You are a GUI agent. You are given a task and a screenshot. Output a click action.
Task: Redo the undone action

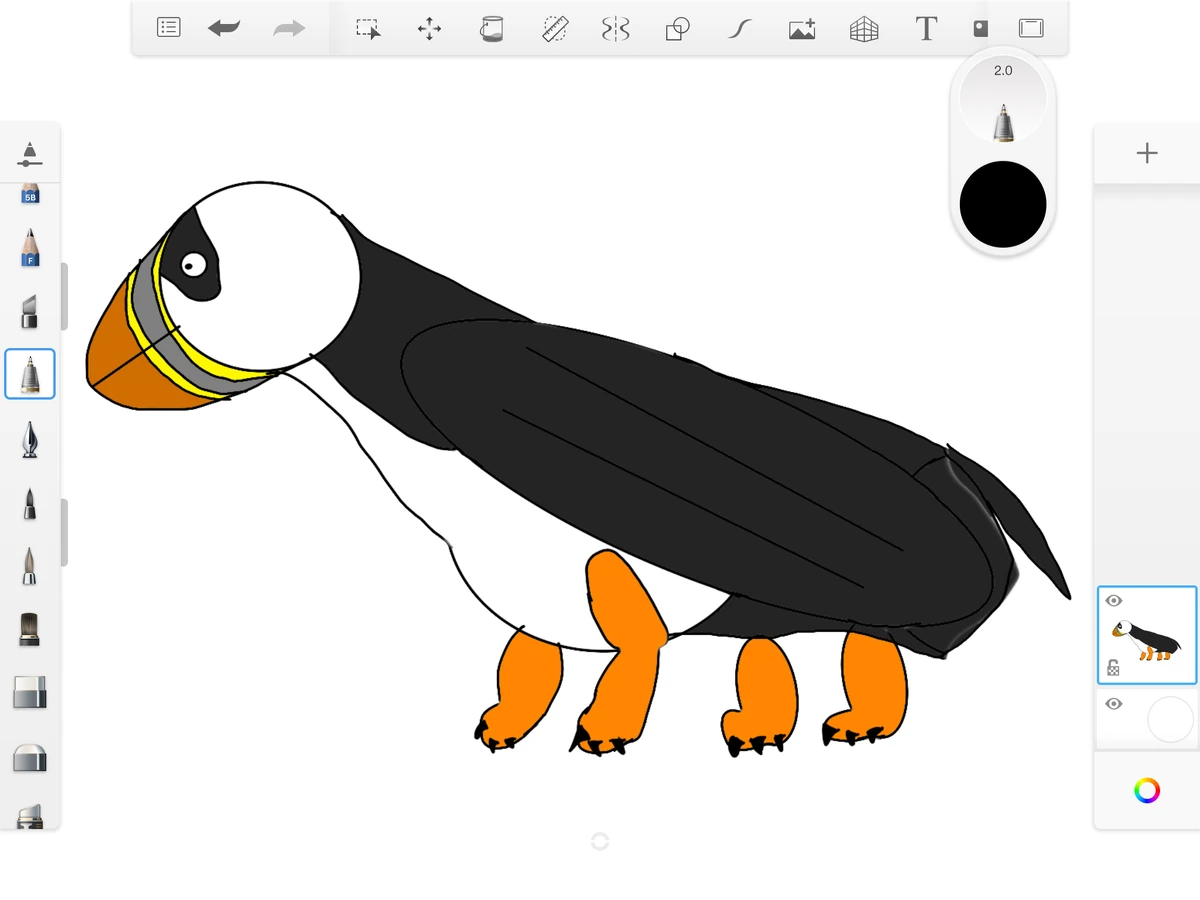[x=289, y=28]
